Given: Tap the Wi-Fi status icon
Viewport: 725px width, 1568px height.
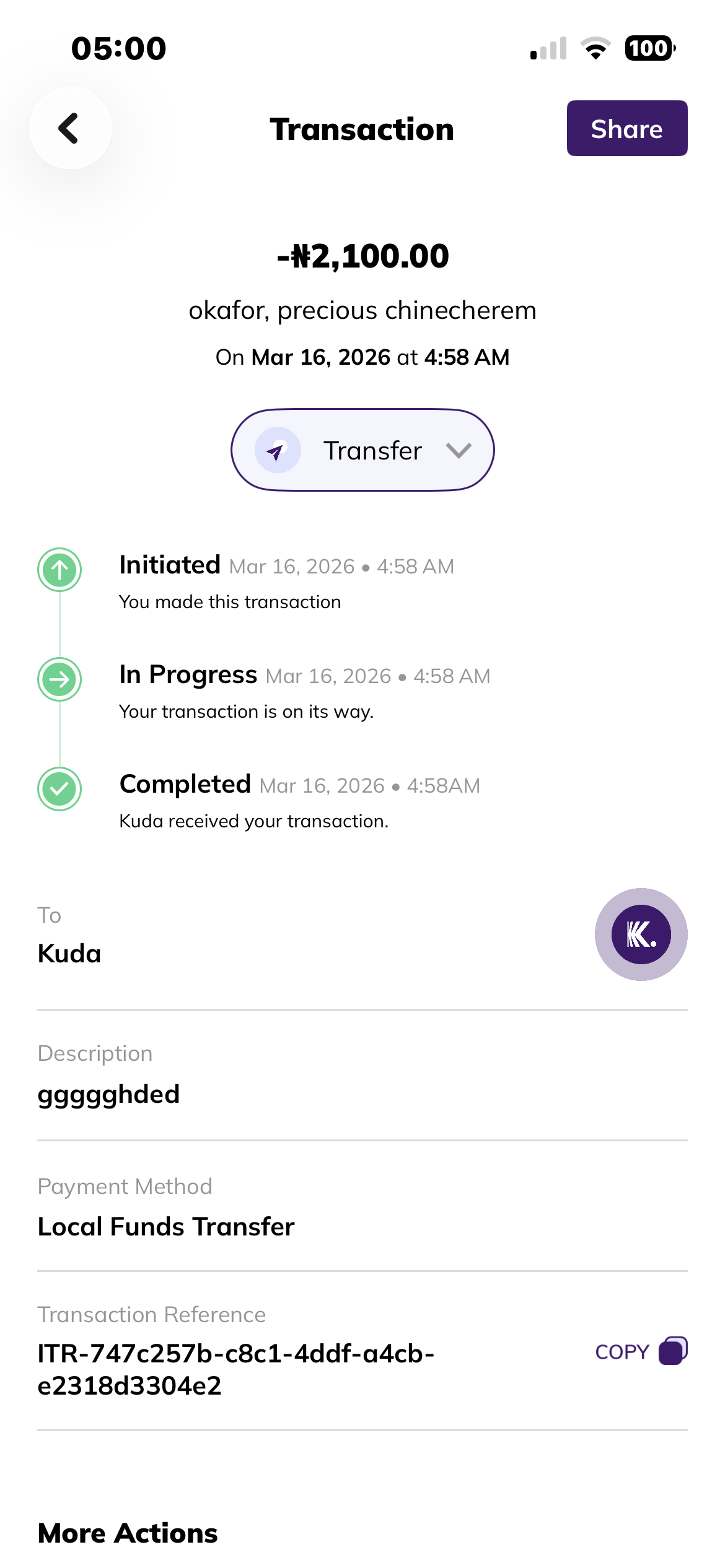Looking at the screenshot, I should click(x=595, y=48).
